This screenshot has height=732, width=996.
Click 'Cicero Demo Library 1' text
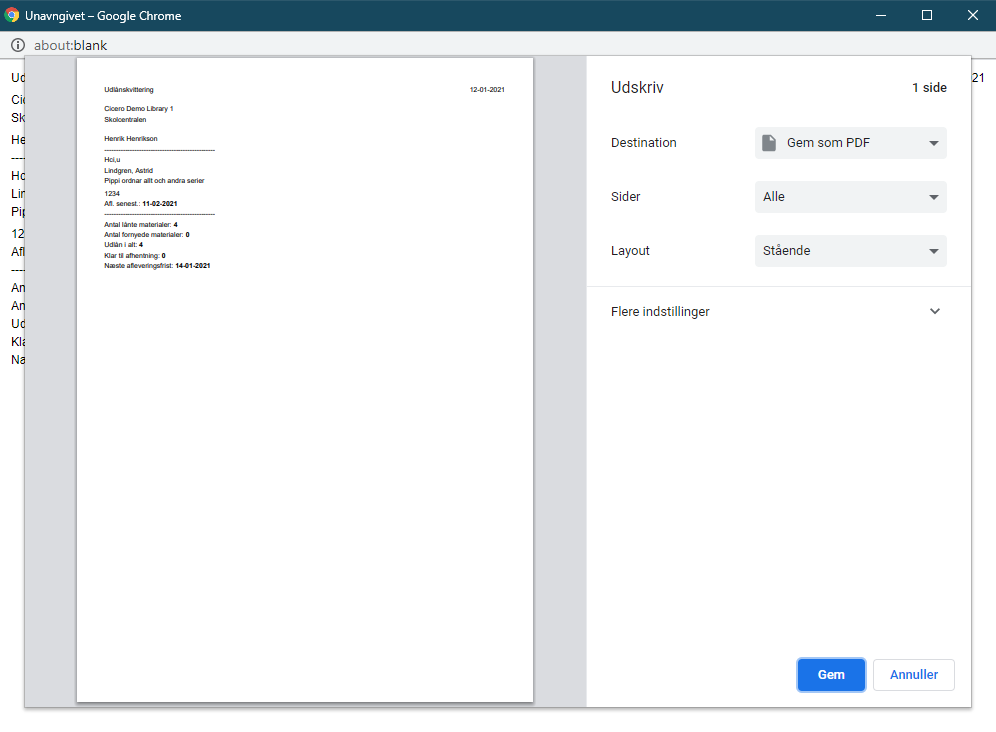(138, 109)
